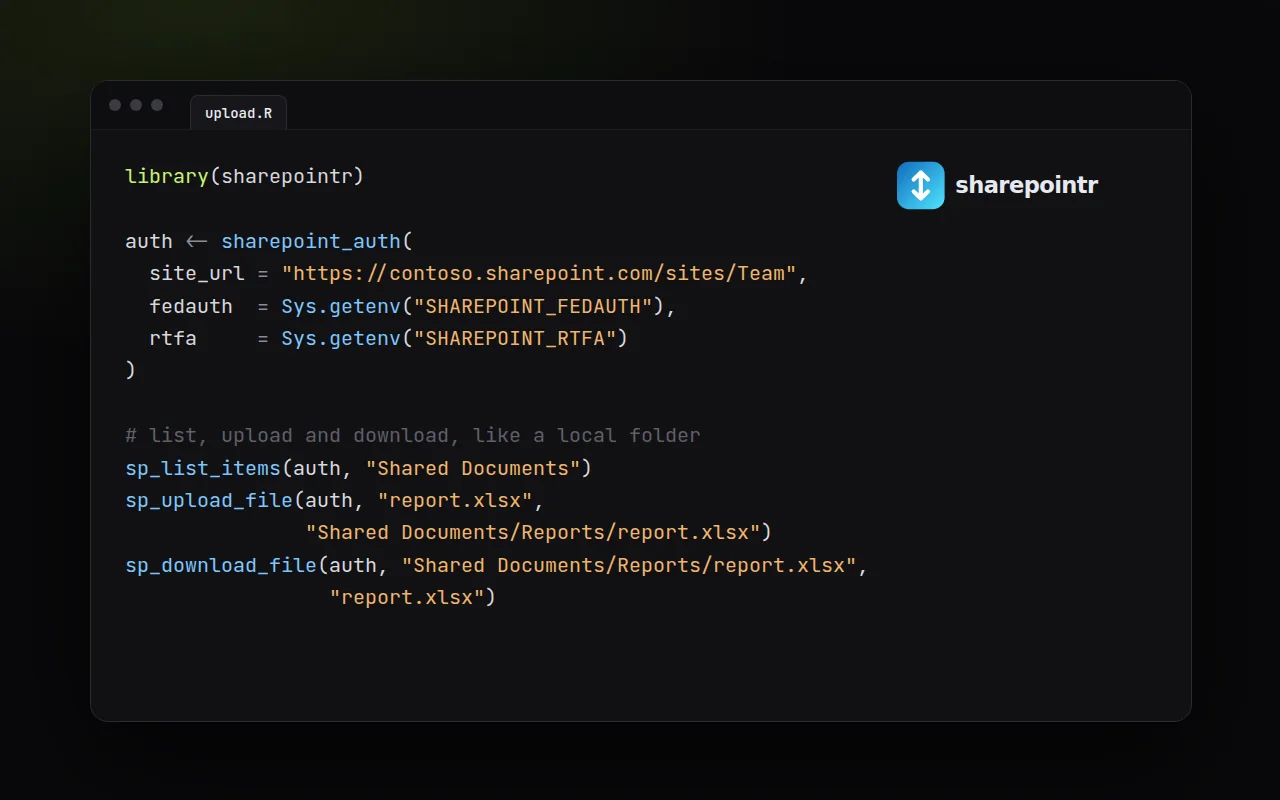This screenshot has width=1280, height=800.
Task: Click the contoso.sharepoint.com site URL string
Action: tap(539, 274)
